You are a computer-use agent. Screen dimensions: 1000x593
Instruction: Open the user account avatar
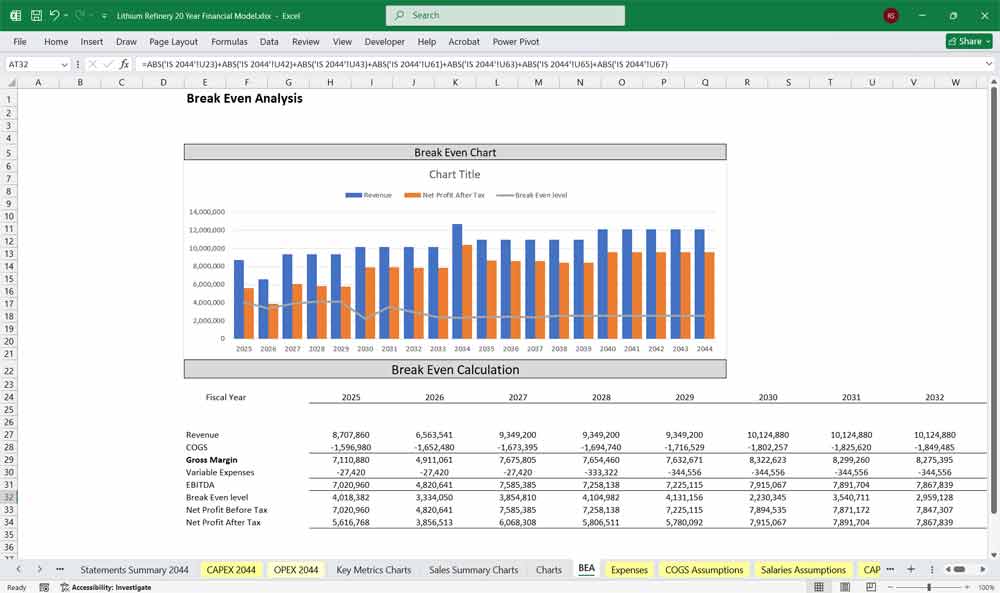click(890, 16)
